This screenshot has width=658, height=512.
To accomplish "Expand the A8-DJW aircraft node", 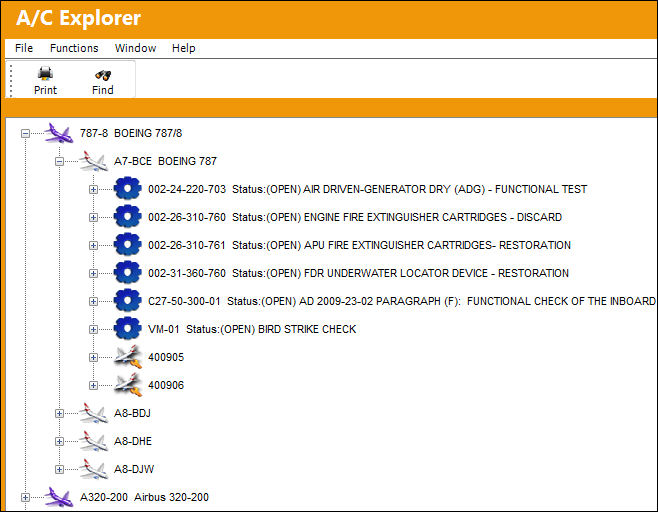I will [x=60, y=469].
